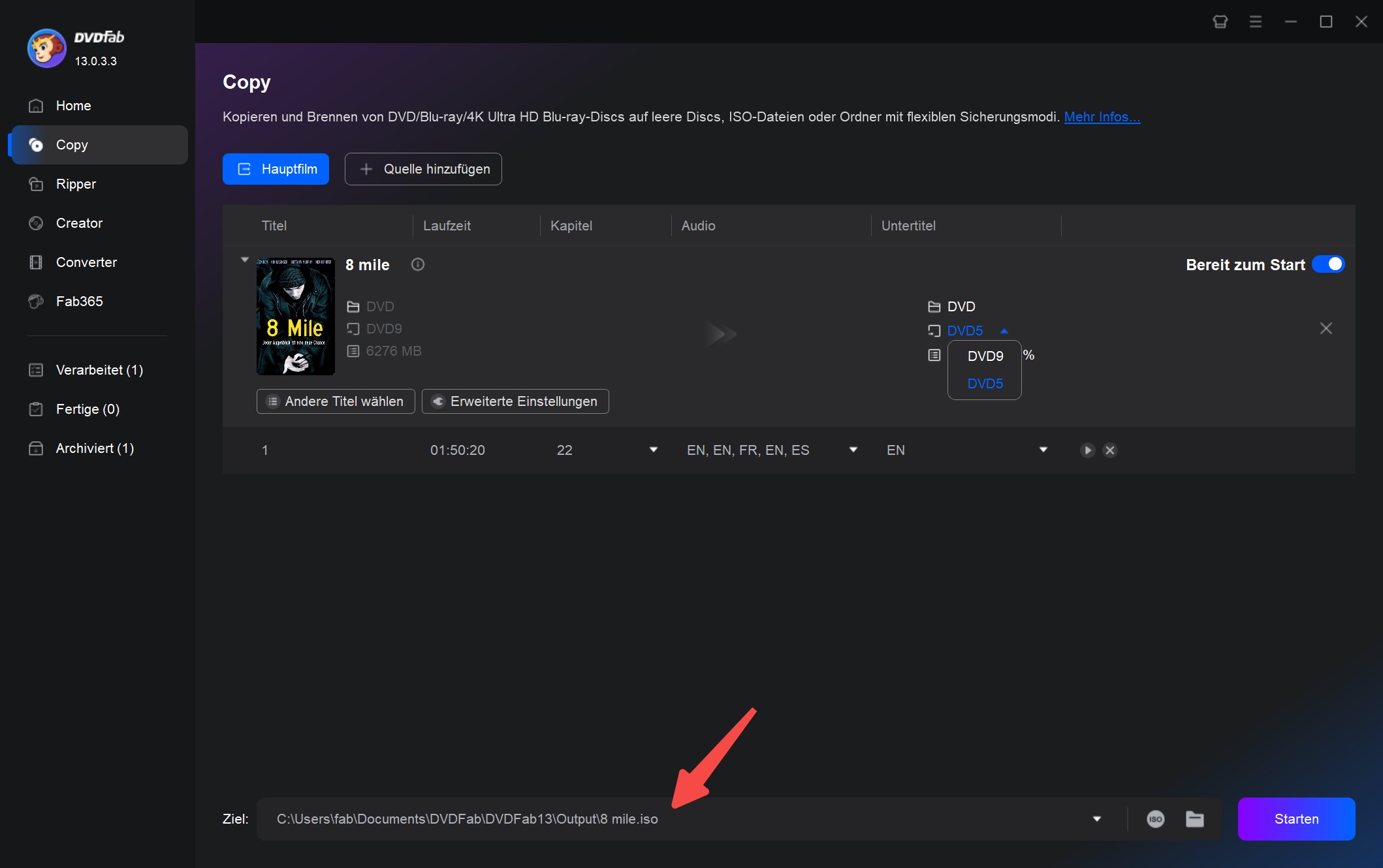
Task: Click the Laufzeit column header
Action: 447,226
